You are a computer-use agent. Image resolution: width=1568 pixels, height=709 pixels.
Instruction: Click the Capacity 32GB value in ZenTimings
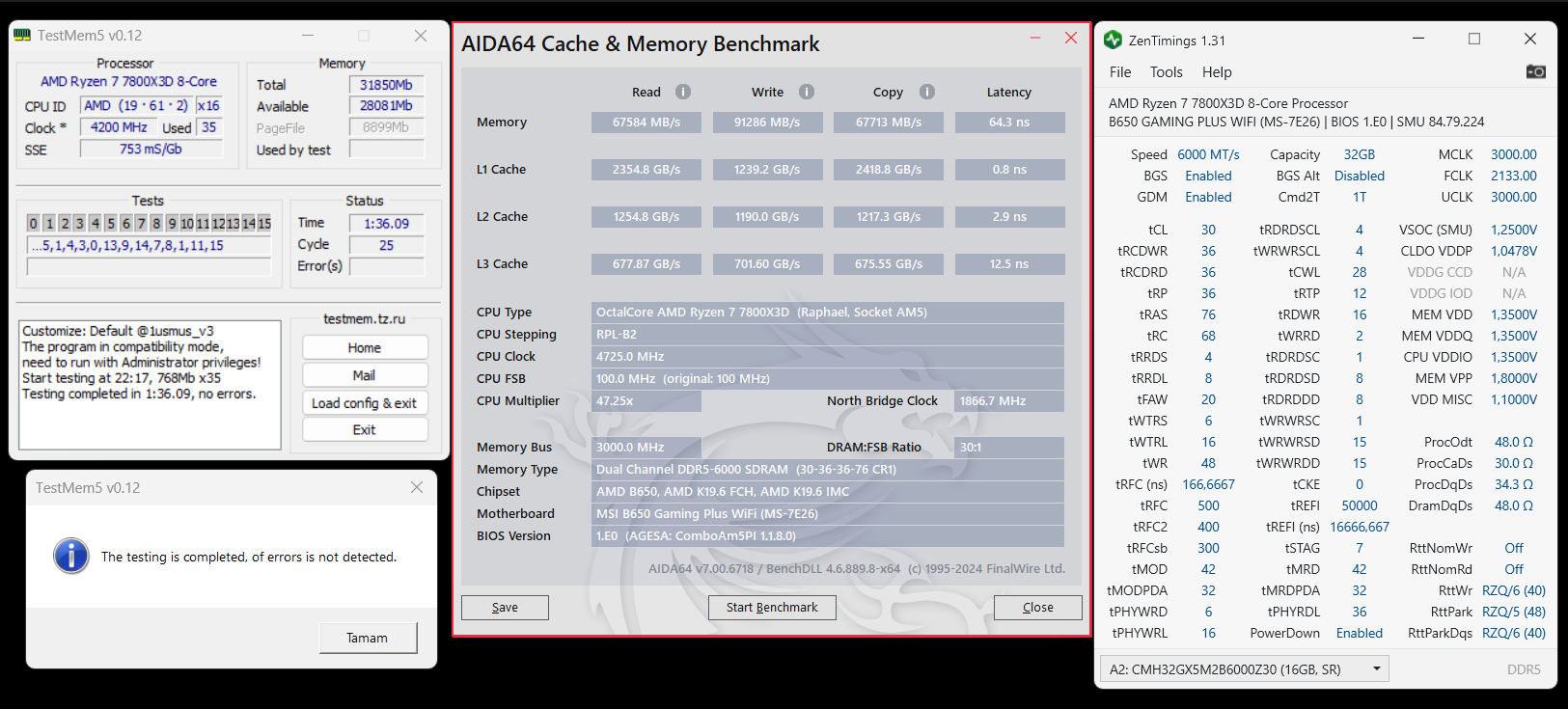[1360, 154]
